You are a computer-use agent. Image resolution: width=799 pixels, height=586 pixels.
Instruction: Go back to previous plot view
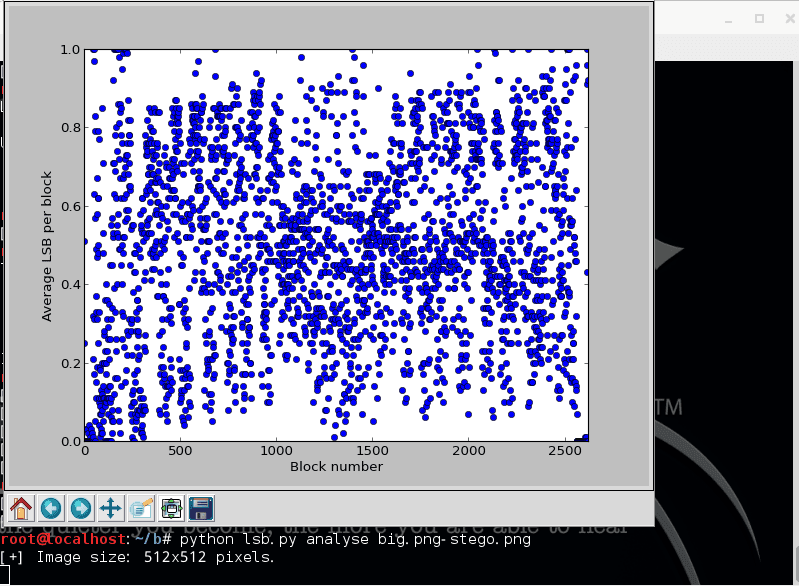51,508
